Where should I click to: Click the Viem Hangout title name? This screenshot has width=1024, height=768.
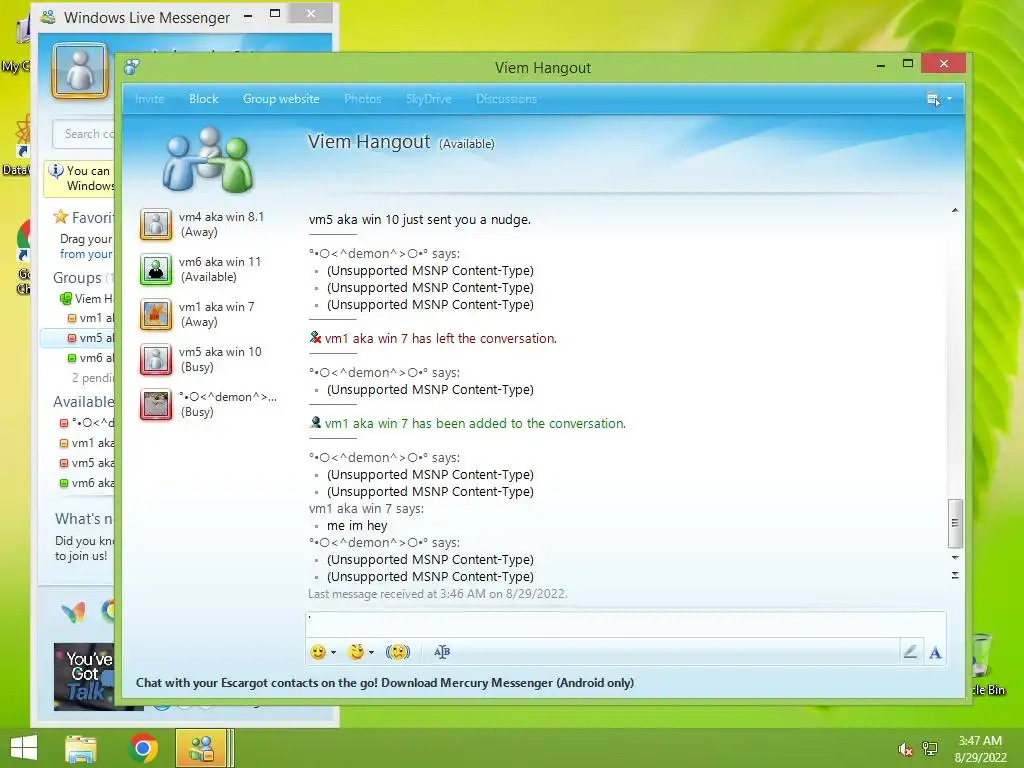[x=369, y=142]
